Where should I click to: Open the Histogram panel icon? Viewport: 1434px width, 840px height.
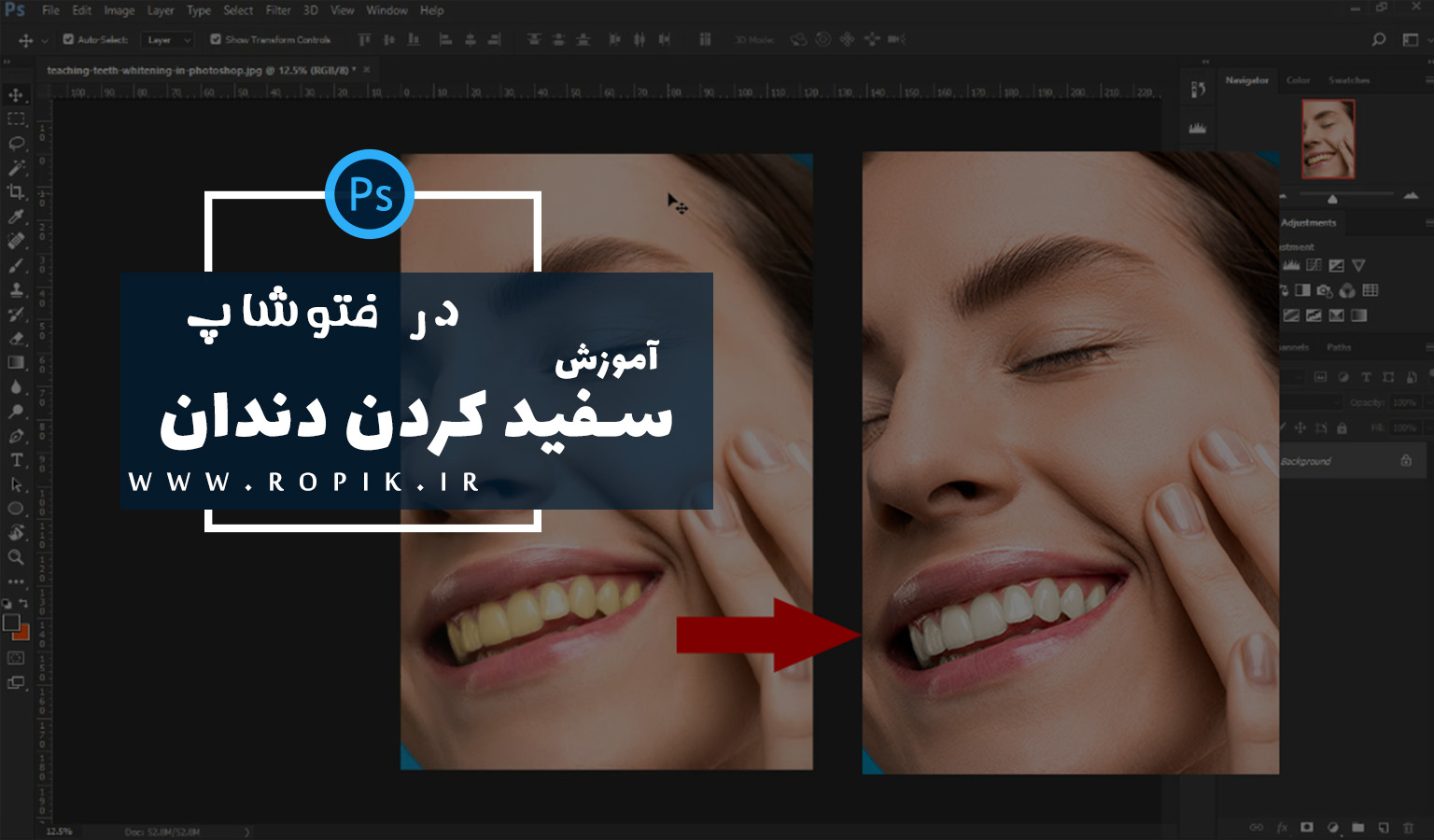click(1198, 128)
